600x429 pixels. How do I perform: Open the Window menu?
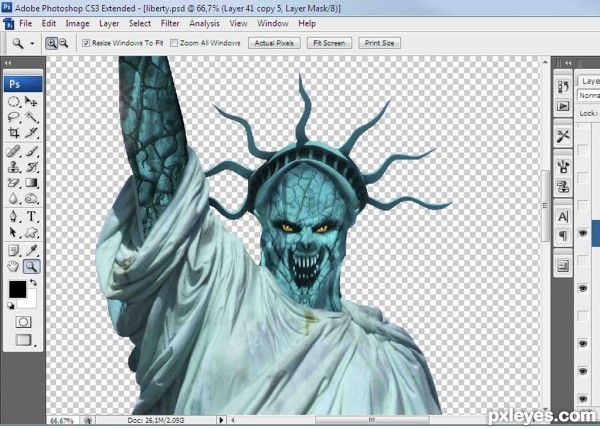click(x=272, y=23)
